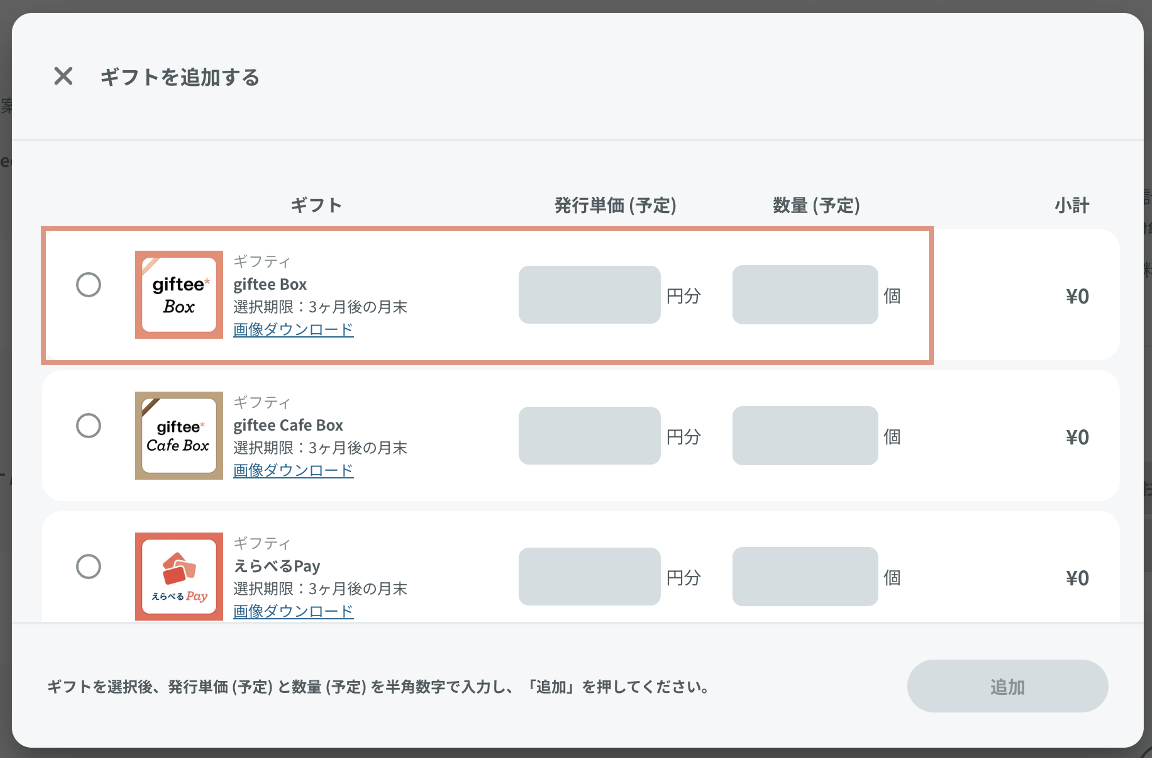Click the giftee Box product name
The image size is (1152, 758).
coord(270,284)
